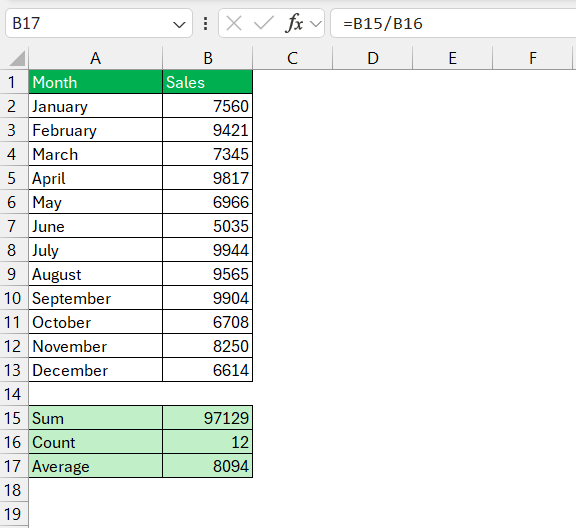Select the March cell
The height and width of the screenshot is (528, 576).
(x=96, y=154)
